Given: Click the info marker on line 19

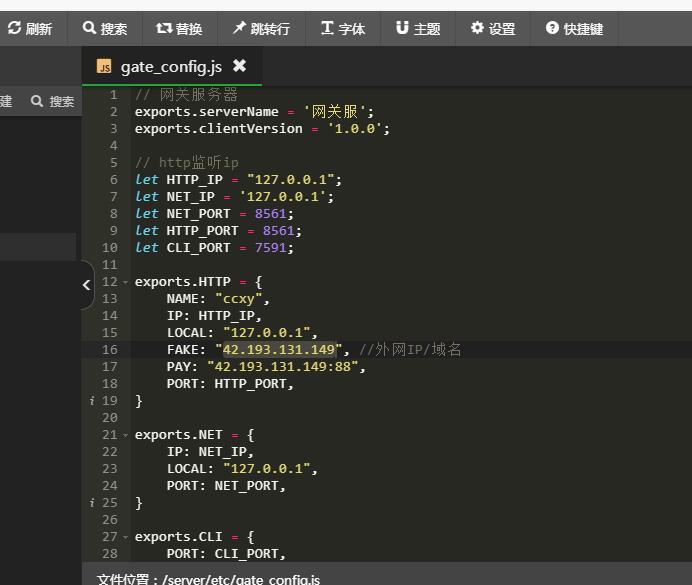Looking at the screenshot, I should (92, 401).
